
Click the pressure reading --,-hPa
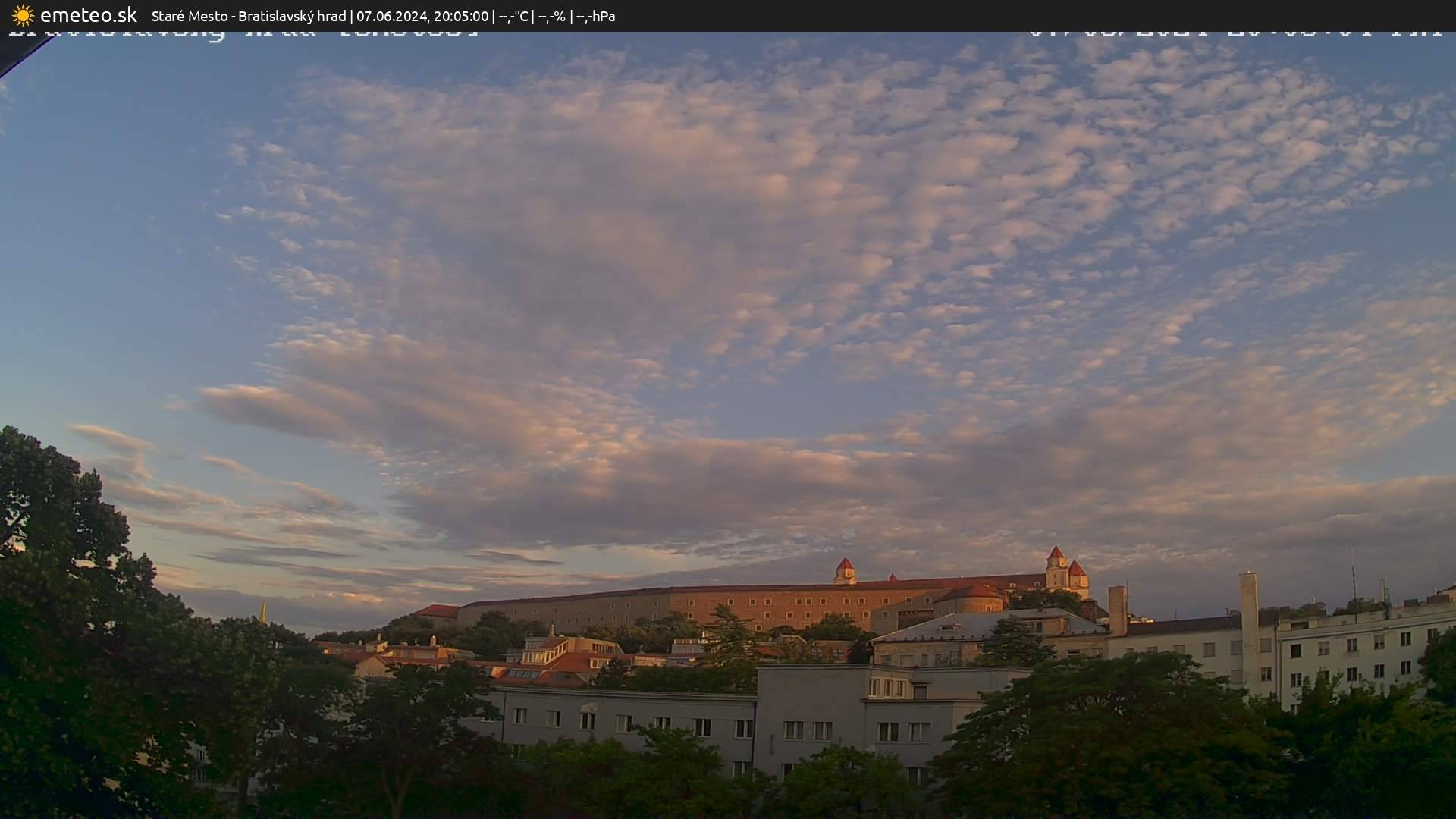tap(596, 16)
